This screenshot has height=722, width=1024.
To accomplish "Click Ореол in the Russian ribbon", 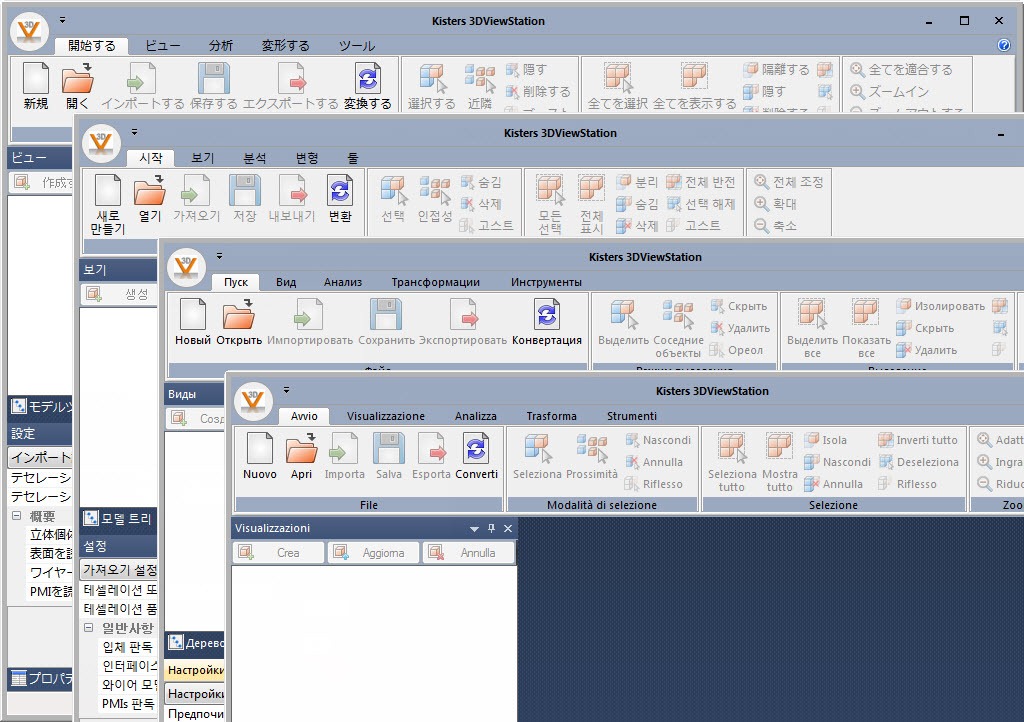I will (737, 351).
